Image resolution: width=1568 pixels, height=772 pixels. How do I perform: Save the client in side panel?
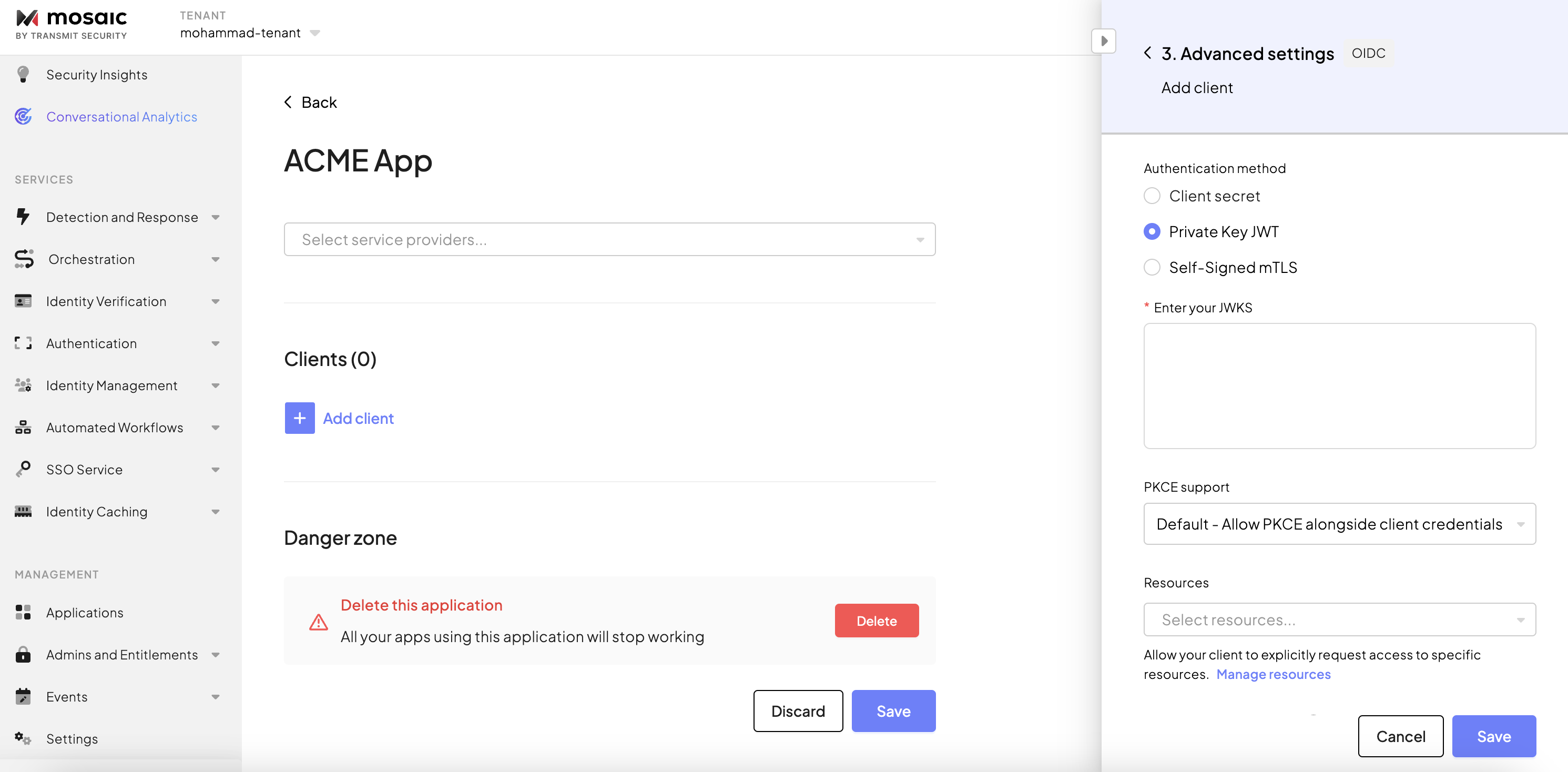pyautogui.click(x=1494, y=736)
